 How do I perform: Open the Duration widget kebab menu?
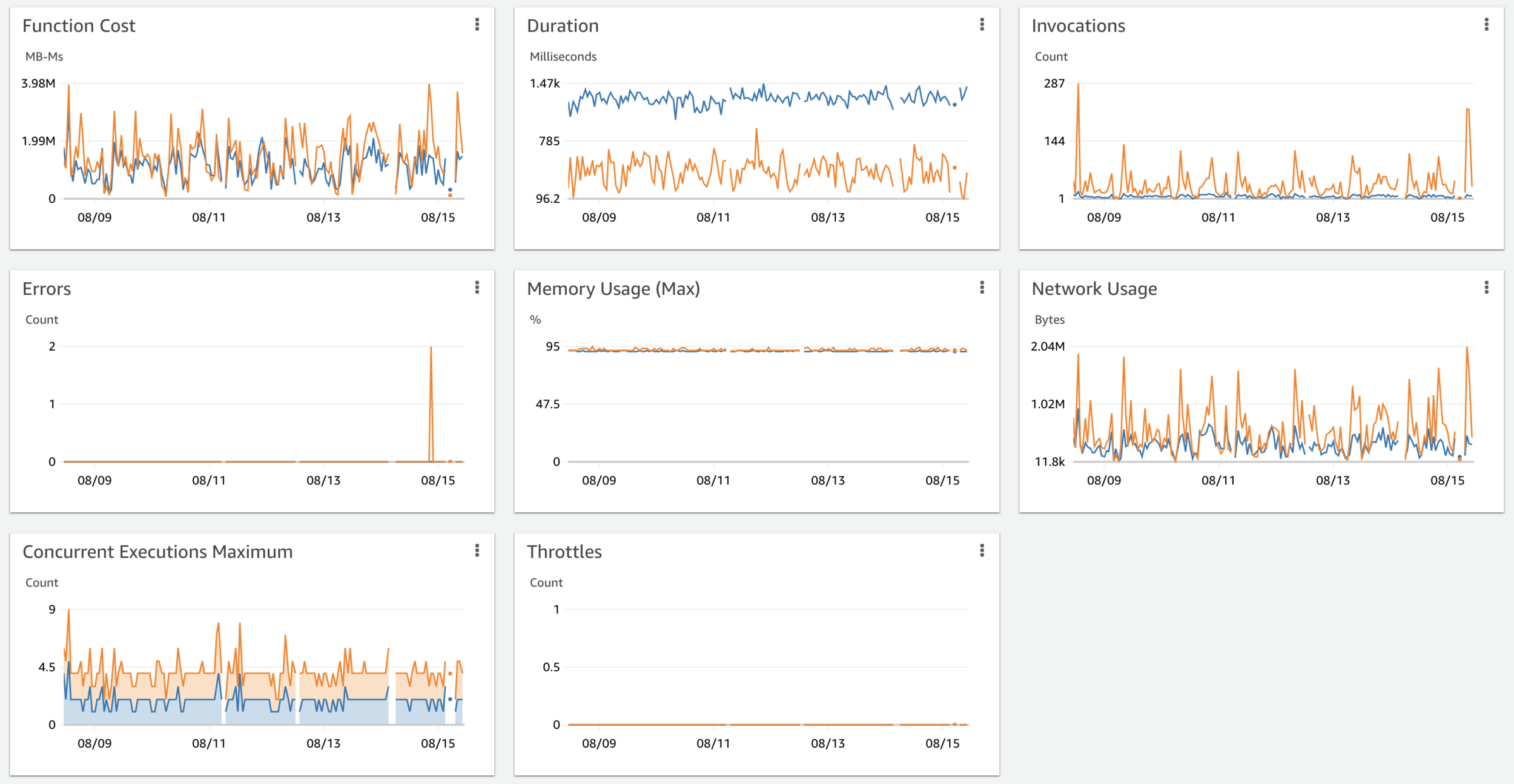982,24
